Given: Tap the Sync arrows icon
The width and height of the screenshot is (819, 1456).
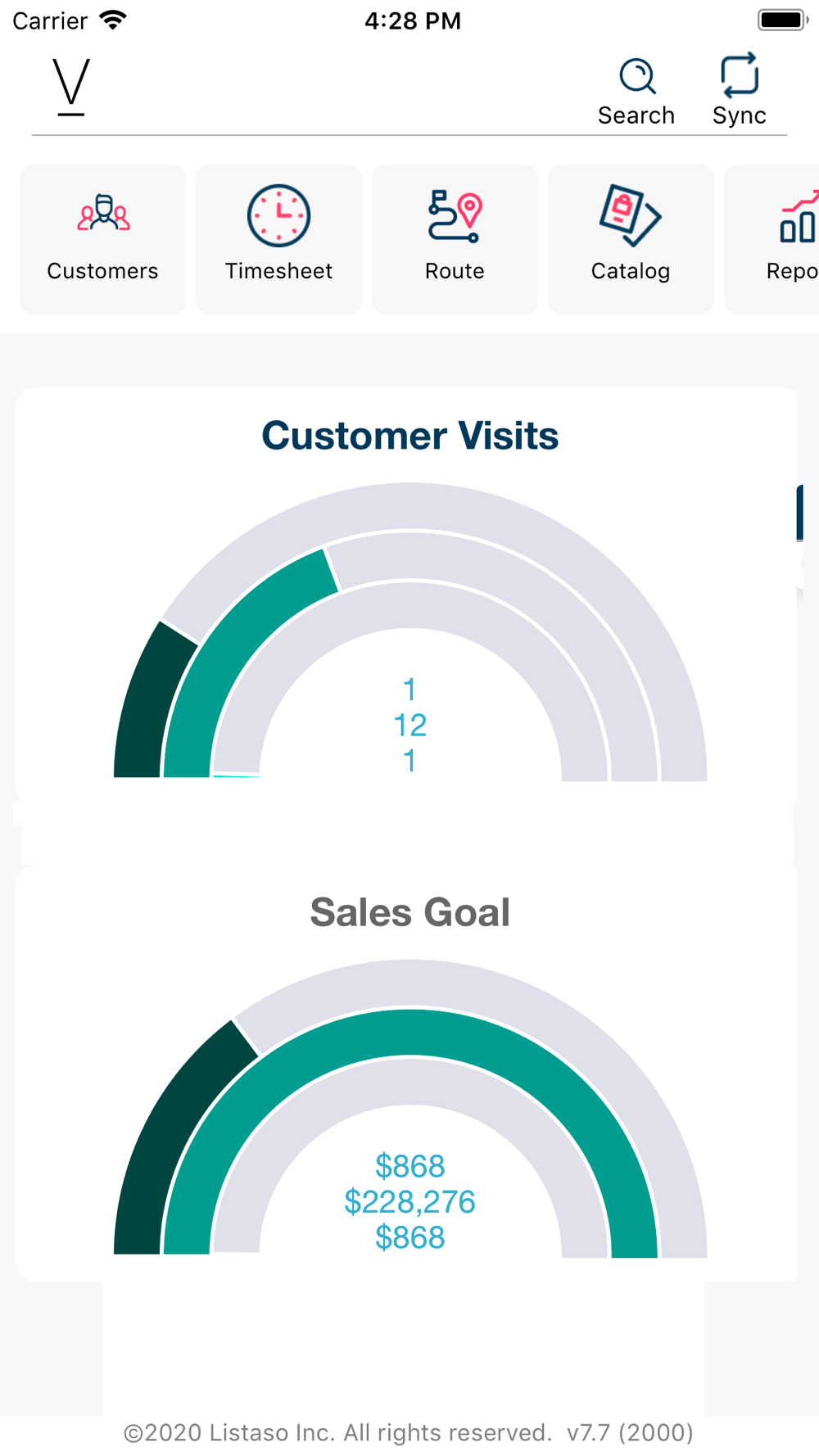Looking at the screenshot, I should click(x=740, y=75).
